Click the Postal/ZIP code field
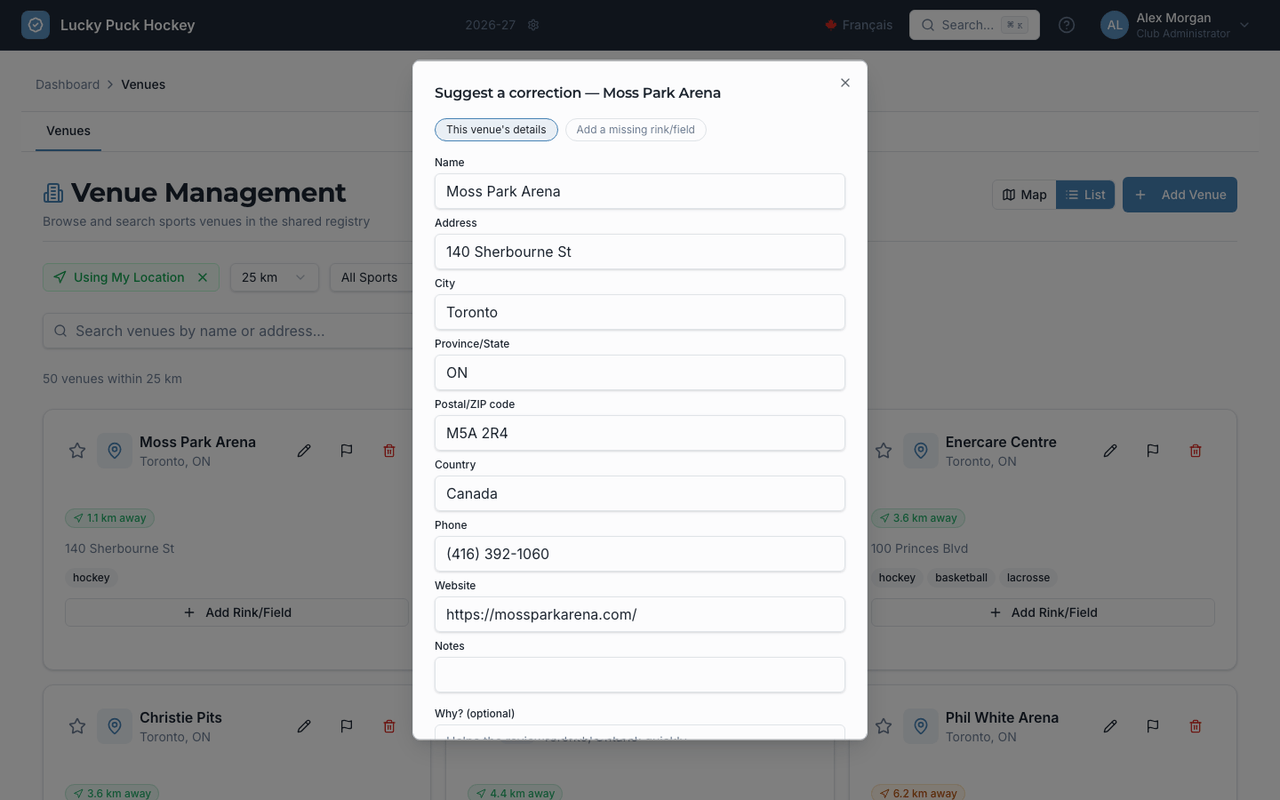Viewport: 1280px width, 800px height. [640, 433]
